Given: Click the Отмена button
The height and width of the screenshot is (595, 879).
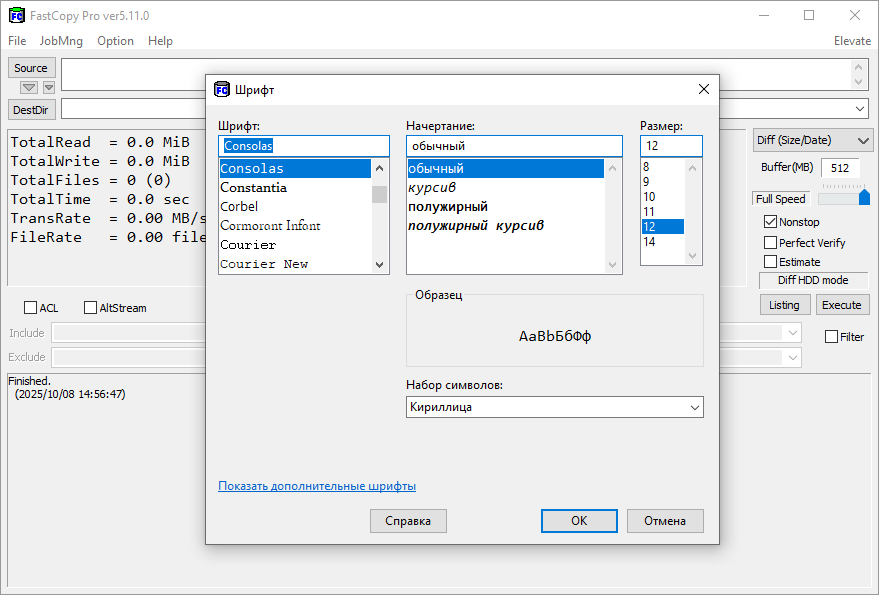Looking at the screenshot, I should (x=665, y=521).
